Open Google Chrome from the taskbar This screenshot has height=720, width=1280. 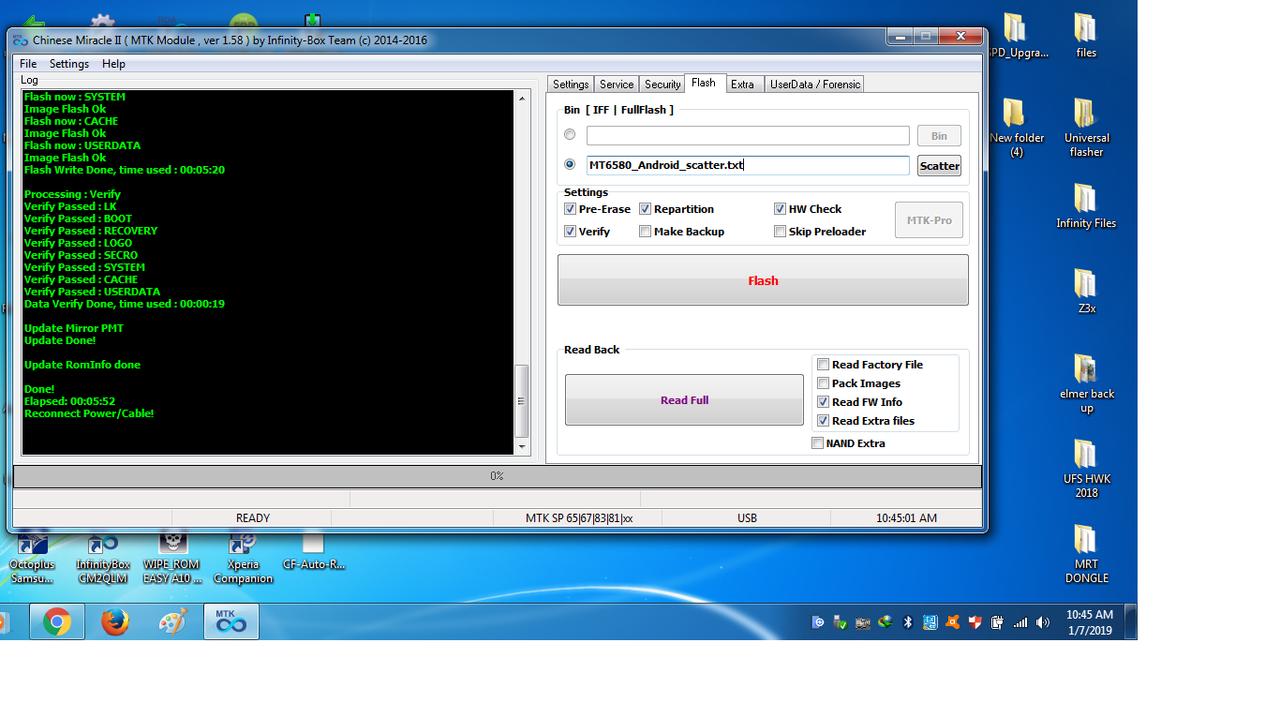pyautogui.click(x=56, y=622)
